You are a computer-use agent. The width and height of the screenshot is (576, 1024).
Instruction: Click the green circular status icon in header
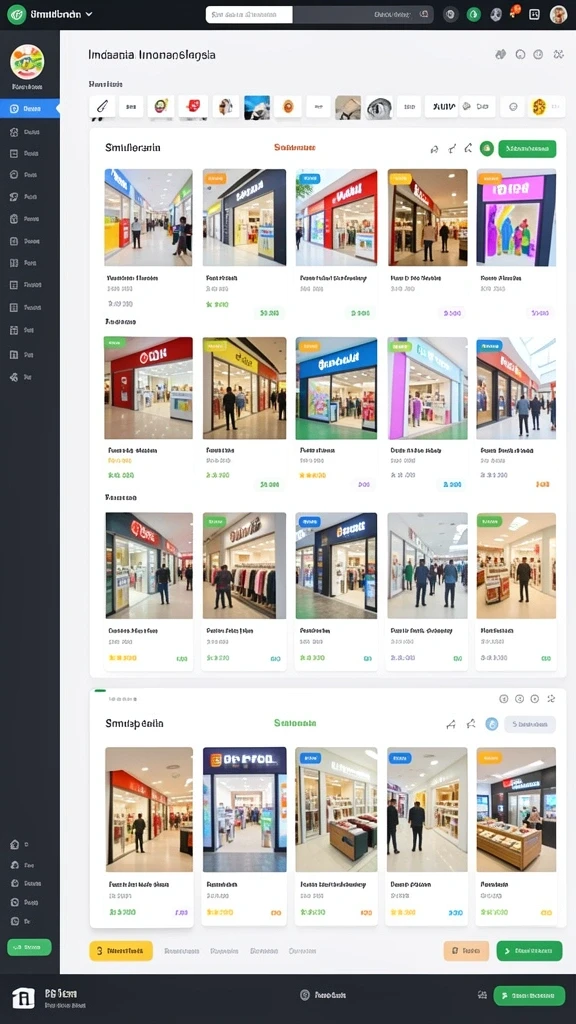tap(473, 14)
